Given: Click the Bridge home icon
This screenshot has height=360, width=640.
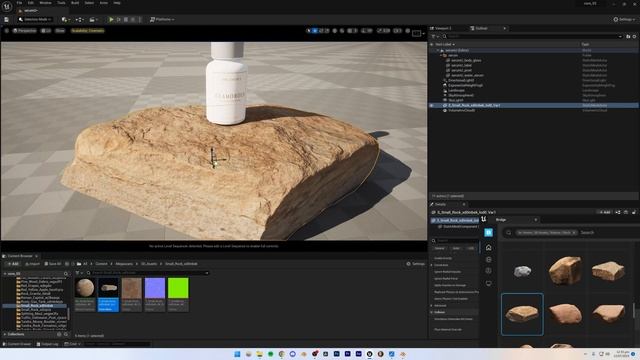Looking at the screenshot, I should coord(489,247).
